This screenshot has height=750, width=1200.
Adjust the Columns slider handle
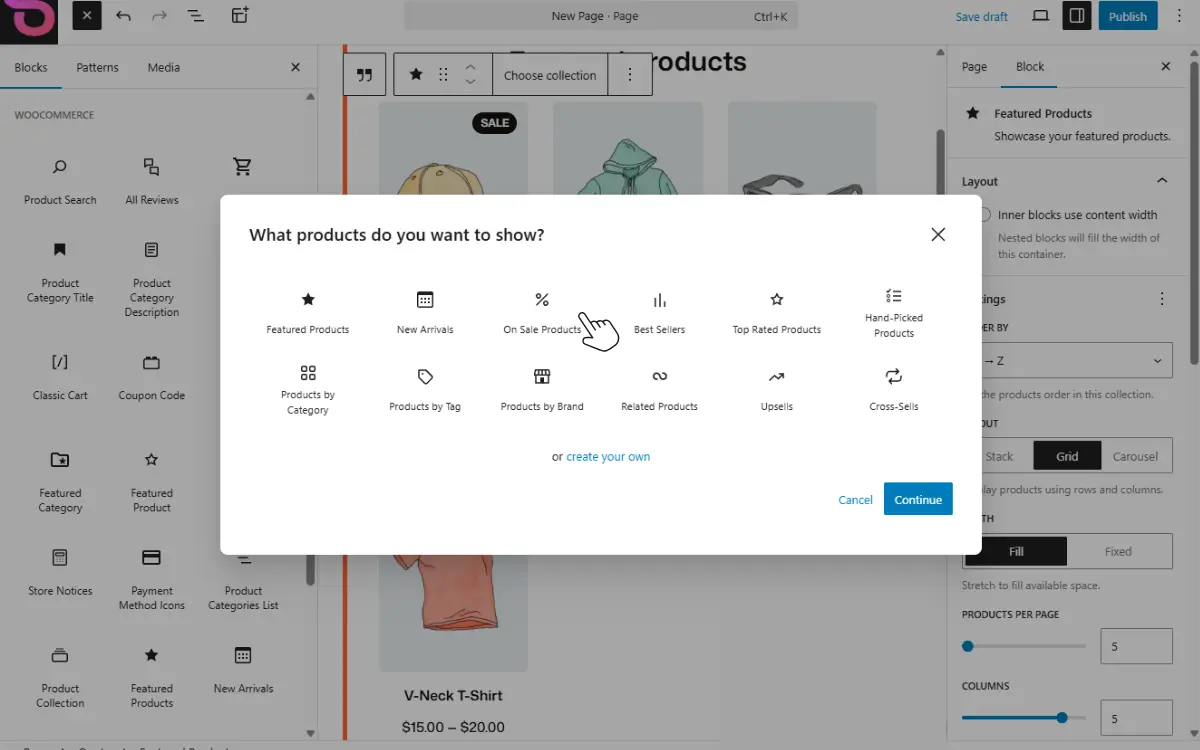click(x=1061, y=717)
